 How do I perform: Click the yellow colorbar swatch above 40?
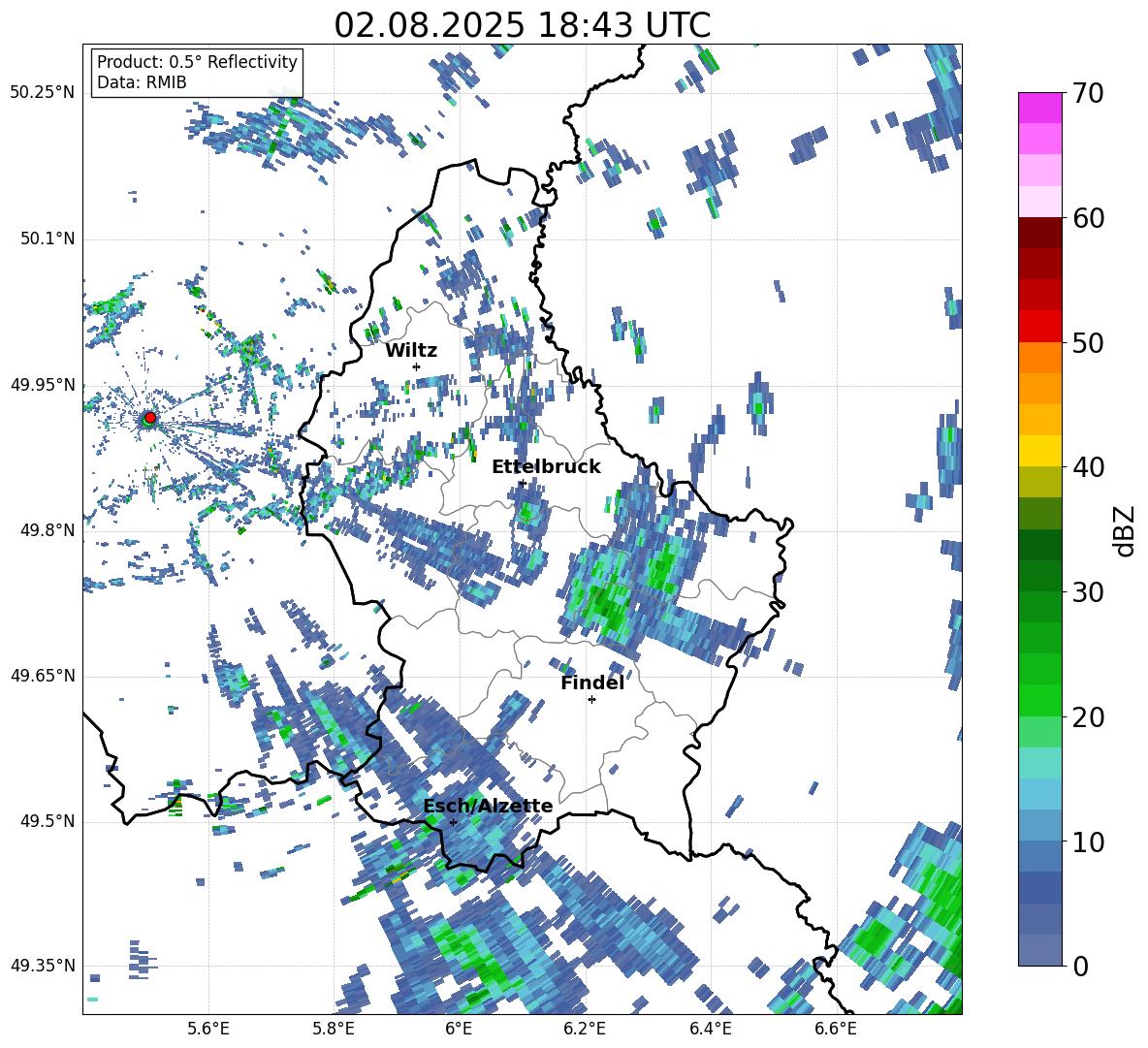pos(1039,451)
